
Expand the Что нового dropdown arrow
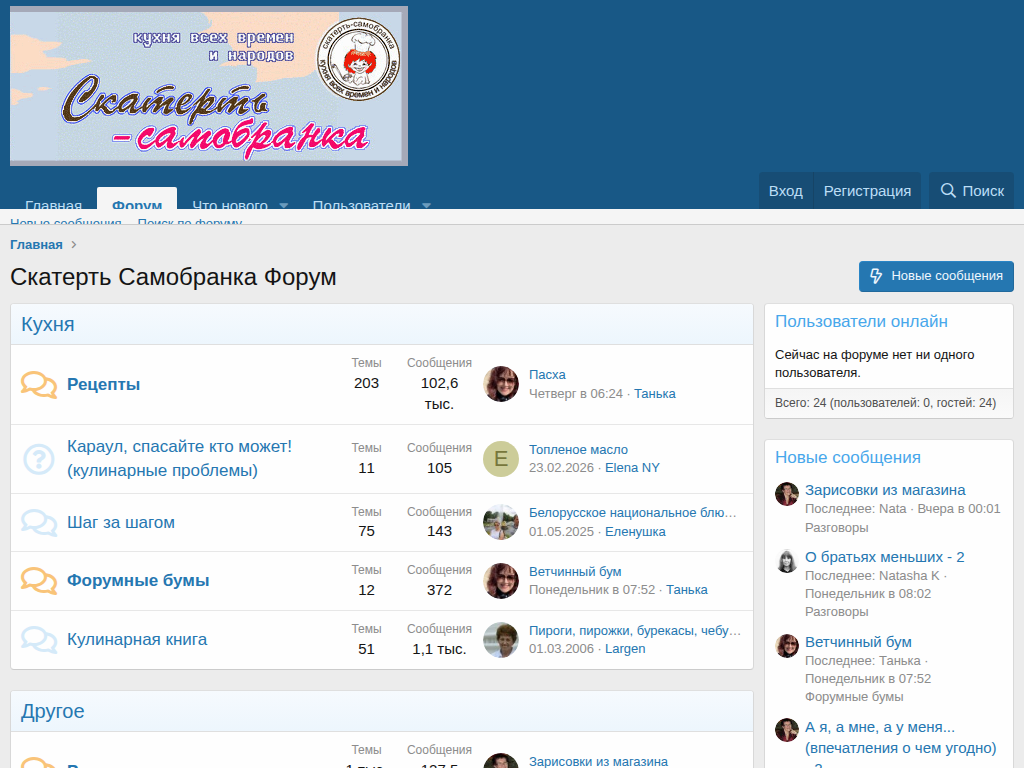pyautogui.click(x=283, y=205)
